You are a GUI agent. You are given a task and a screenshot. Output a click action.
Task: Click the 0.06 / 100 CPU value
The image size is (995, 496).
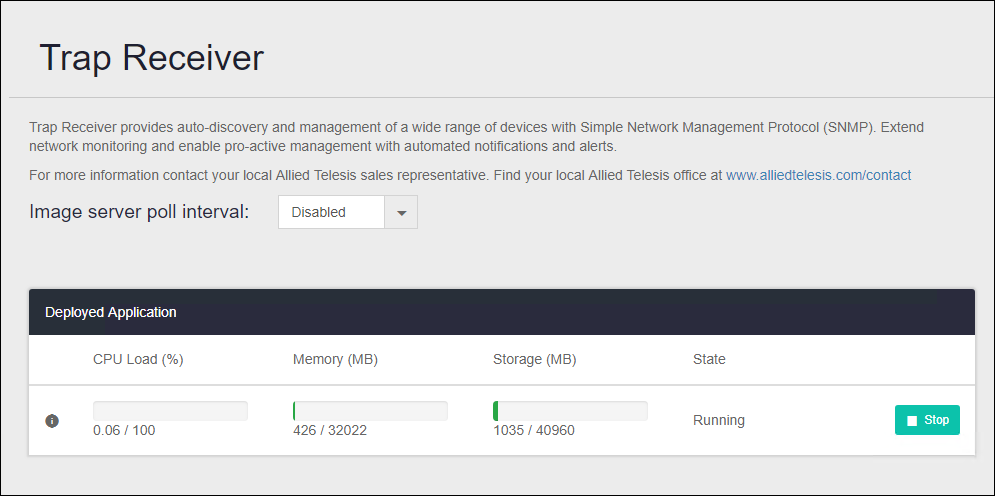(x=124, y=431)
